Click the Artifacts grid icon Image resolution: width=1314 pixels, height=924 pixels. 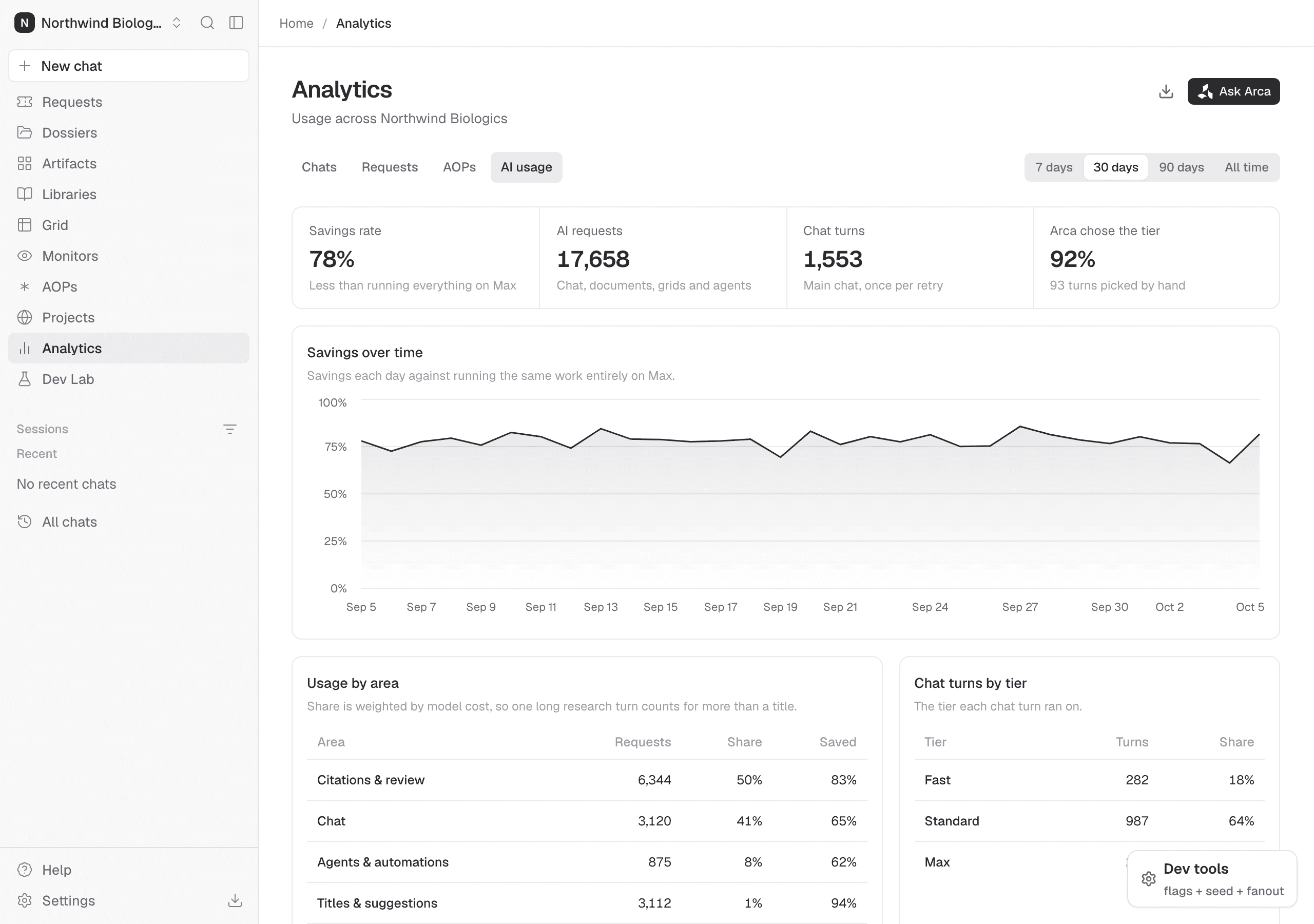pos(25,164)
